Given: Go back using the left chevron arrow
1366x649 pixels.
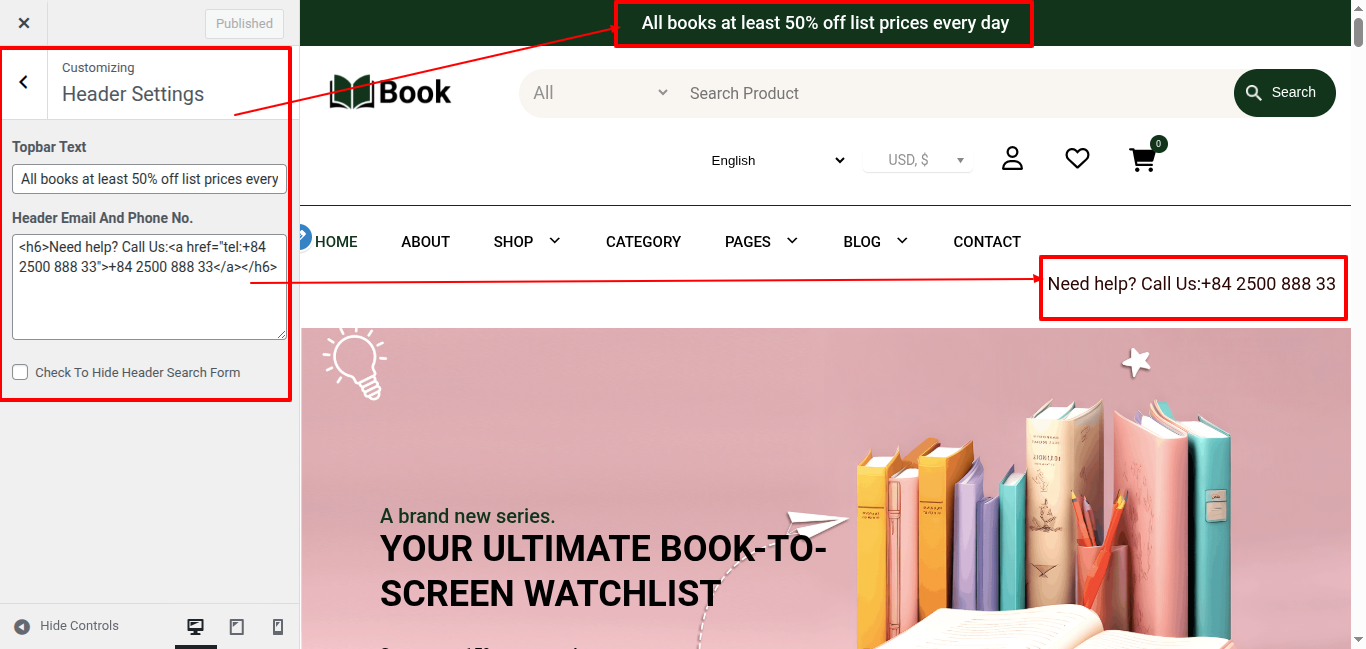Looking at the screenshot, I should pyautogui.click(x=24, y=83).
